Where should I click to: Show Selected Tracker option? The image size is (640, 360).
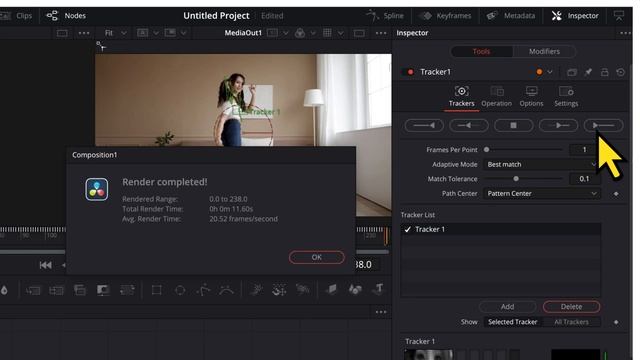point(513,322)
